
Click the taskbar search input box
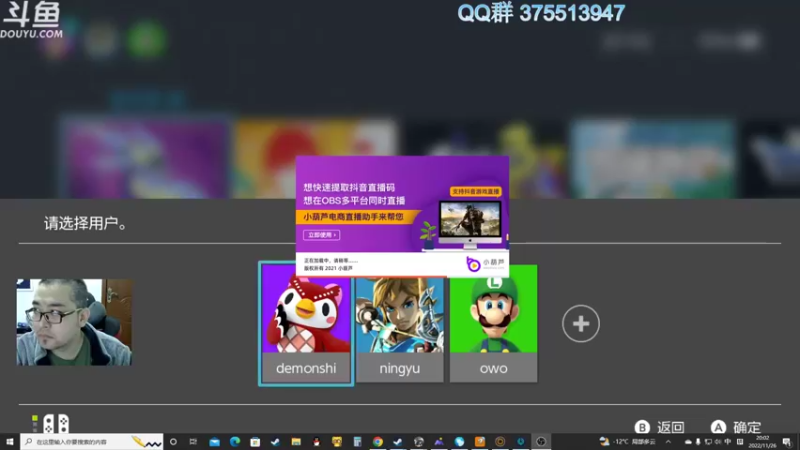92,442
